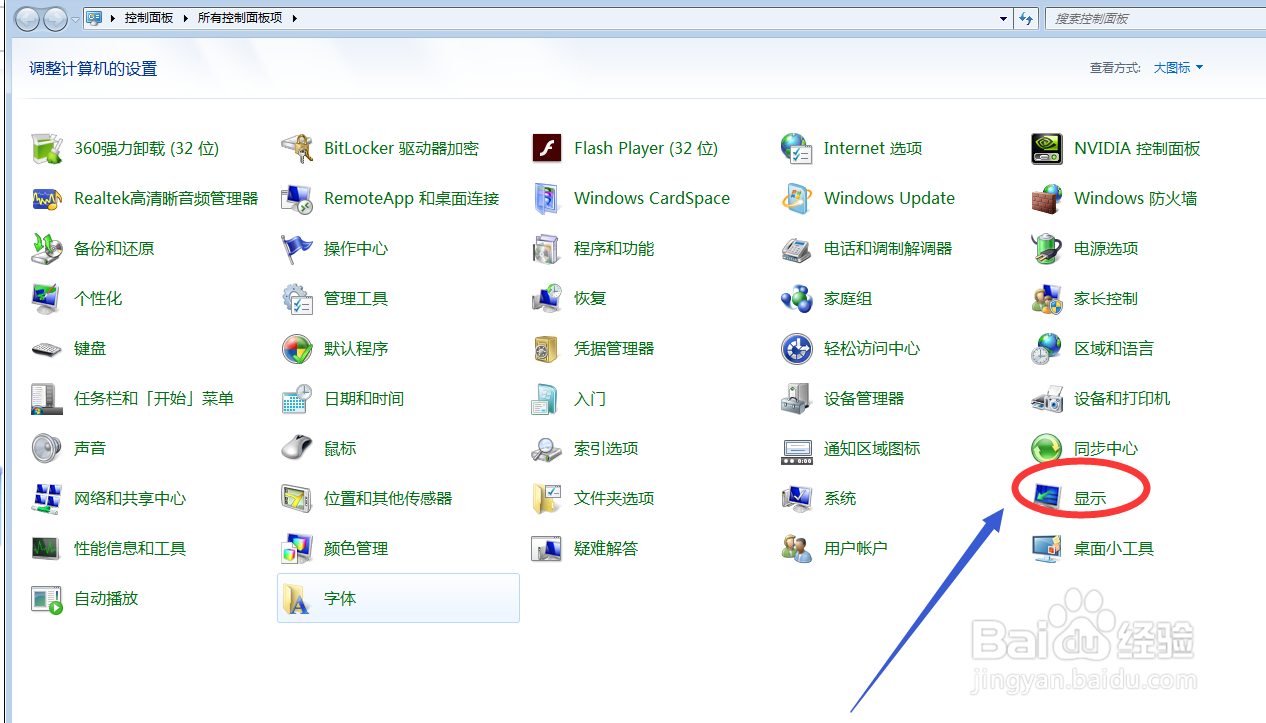Open 设备和打印机 printer icon

click(x=1047, y=399)
